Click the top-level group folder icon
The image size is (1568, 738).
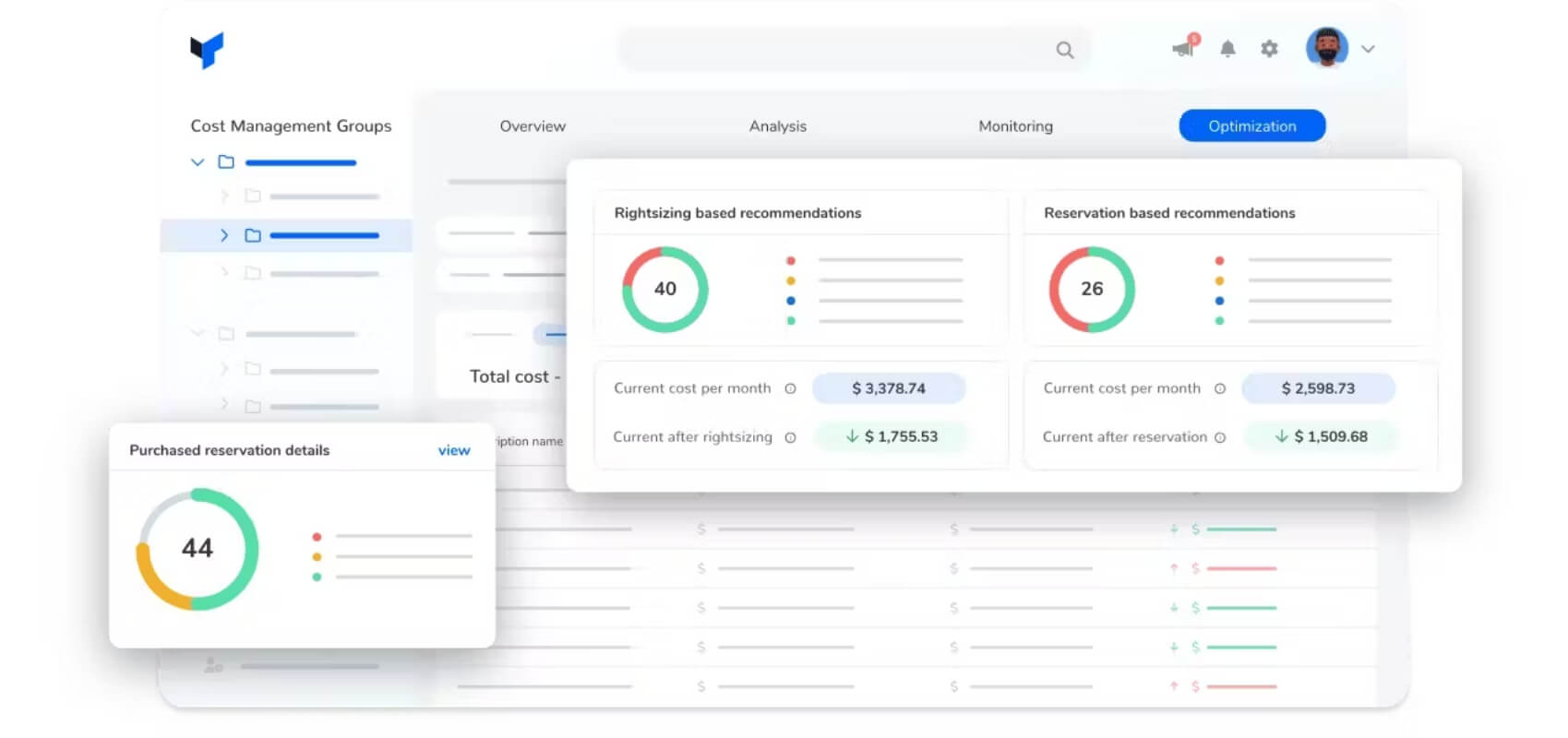pos(226,162)
